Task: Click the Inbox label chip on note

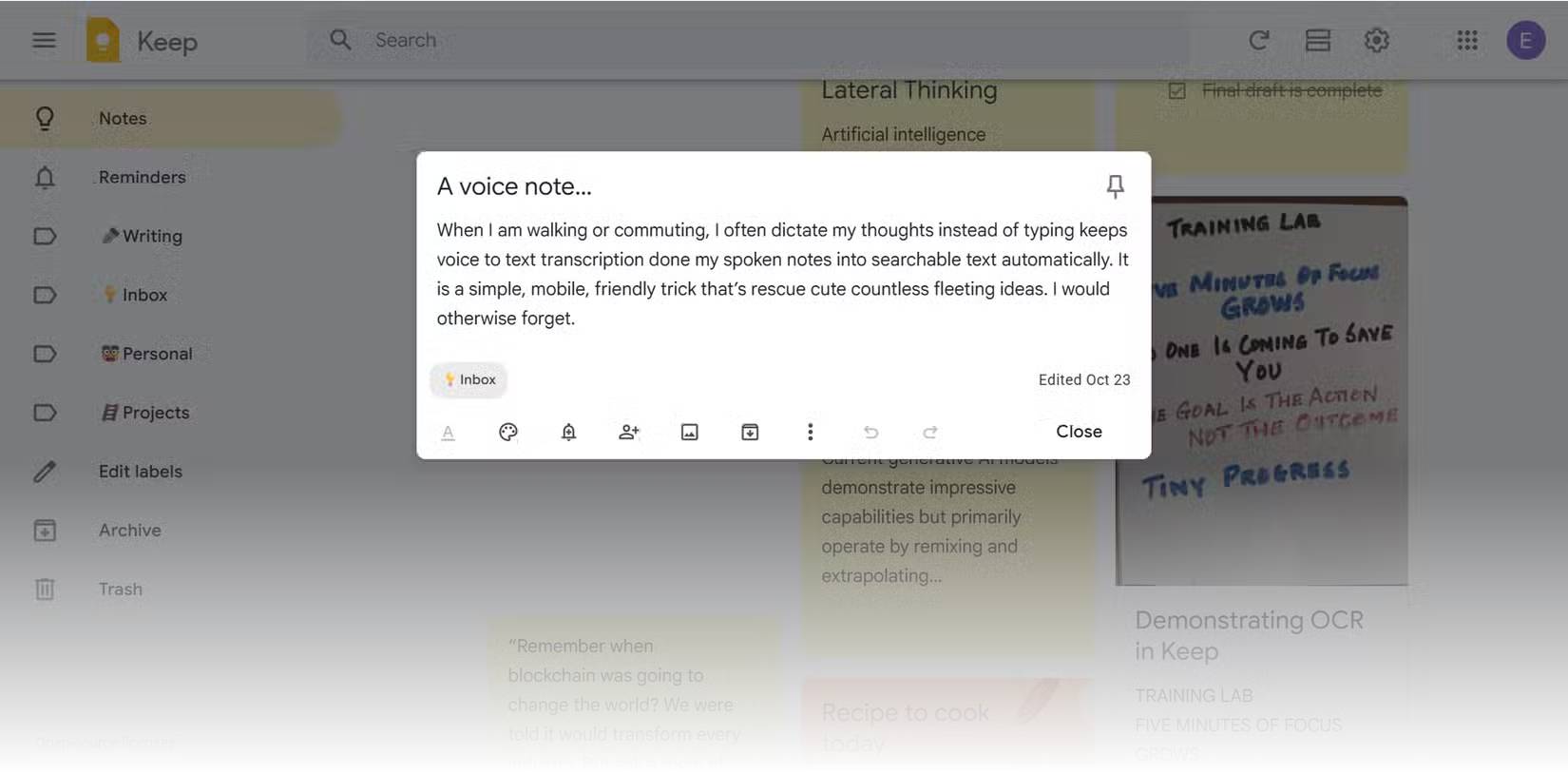Action: (469, 379)
